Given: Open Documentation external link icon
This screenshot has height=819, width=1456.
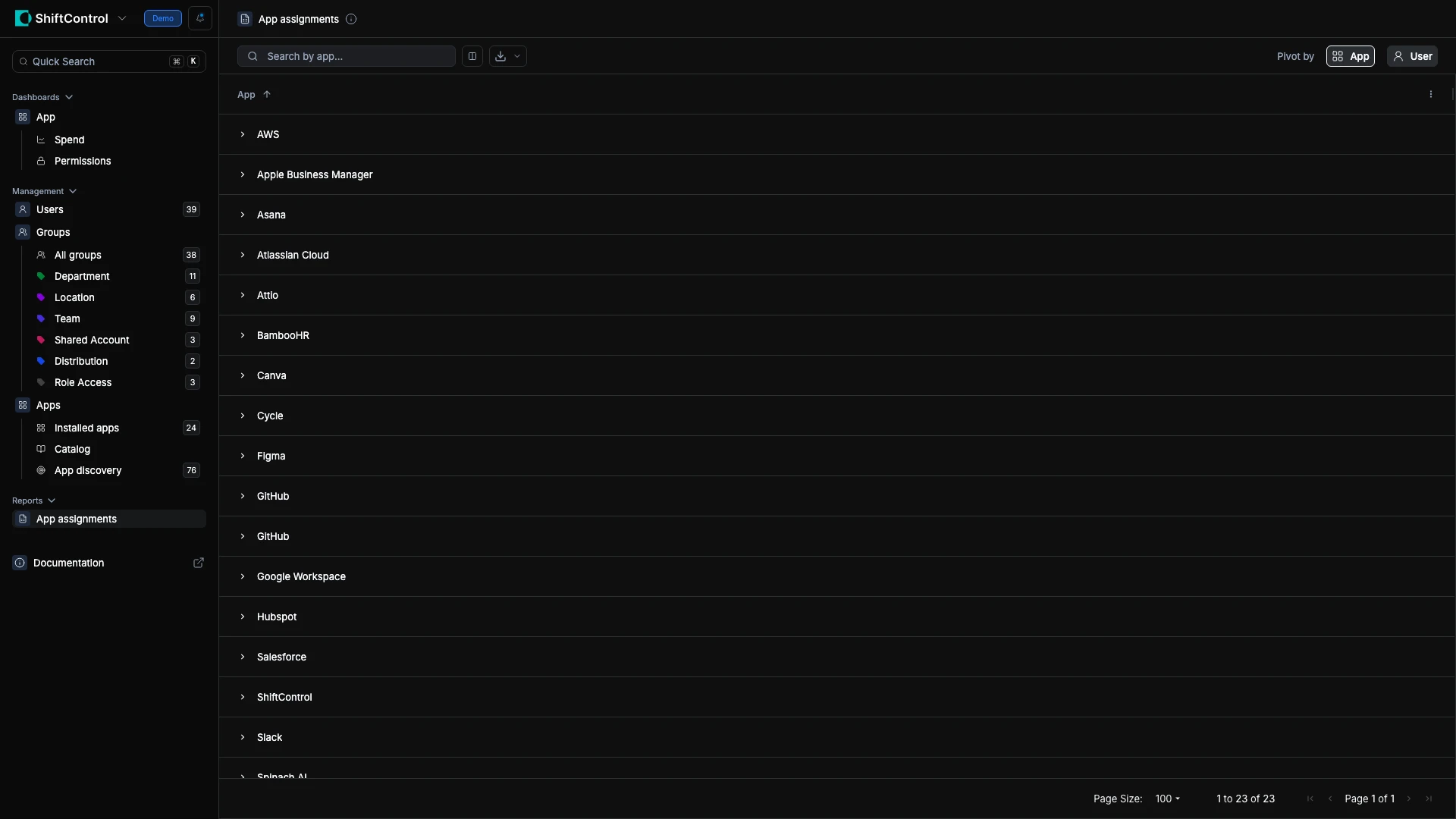Looking at the screenshot, I should 199,563.
